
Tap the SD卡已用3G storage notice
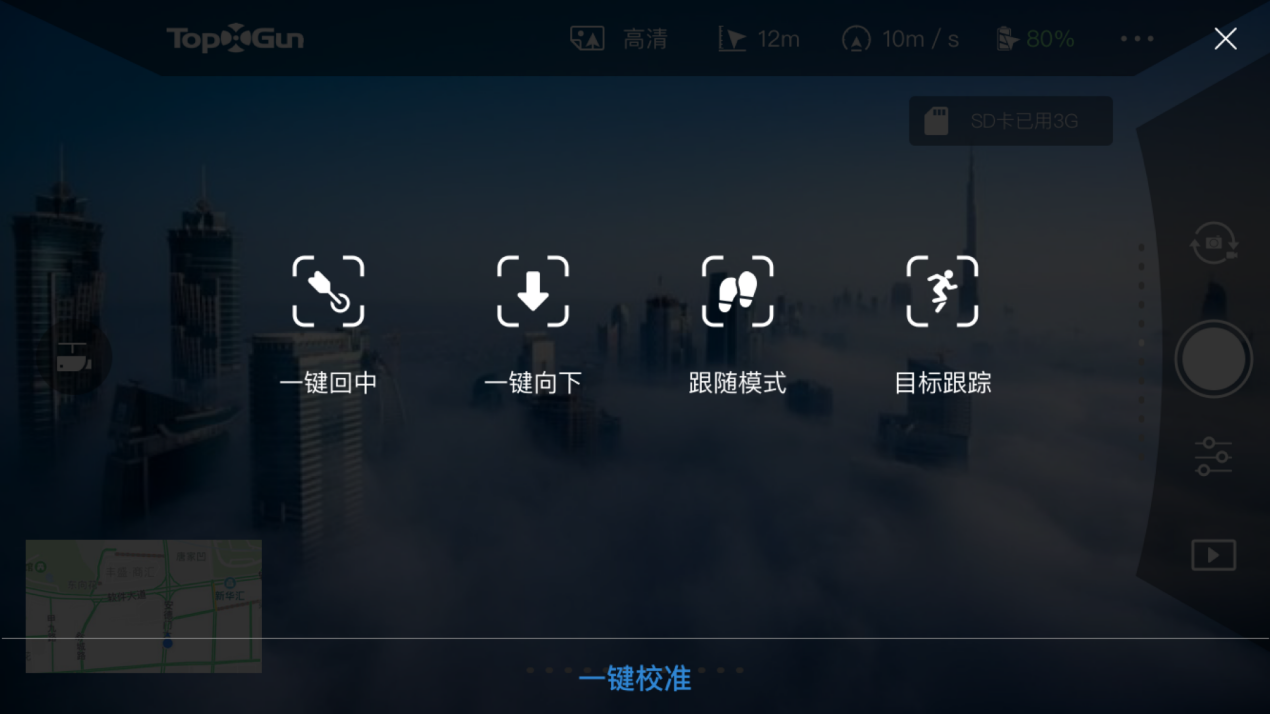tap(1011, 121)
